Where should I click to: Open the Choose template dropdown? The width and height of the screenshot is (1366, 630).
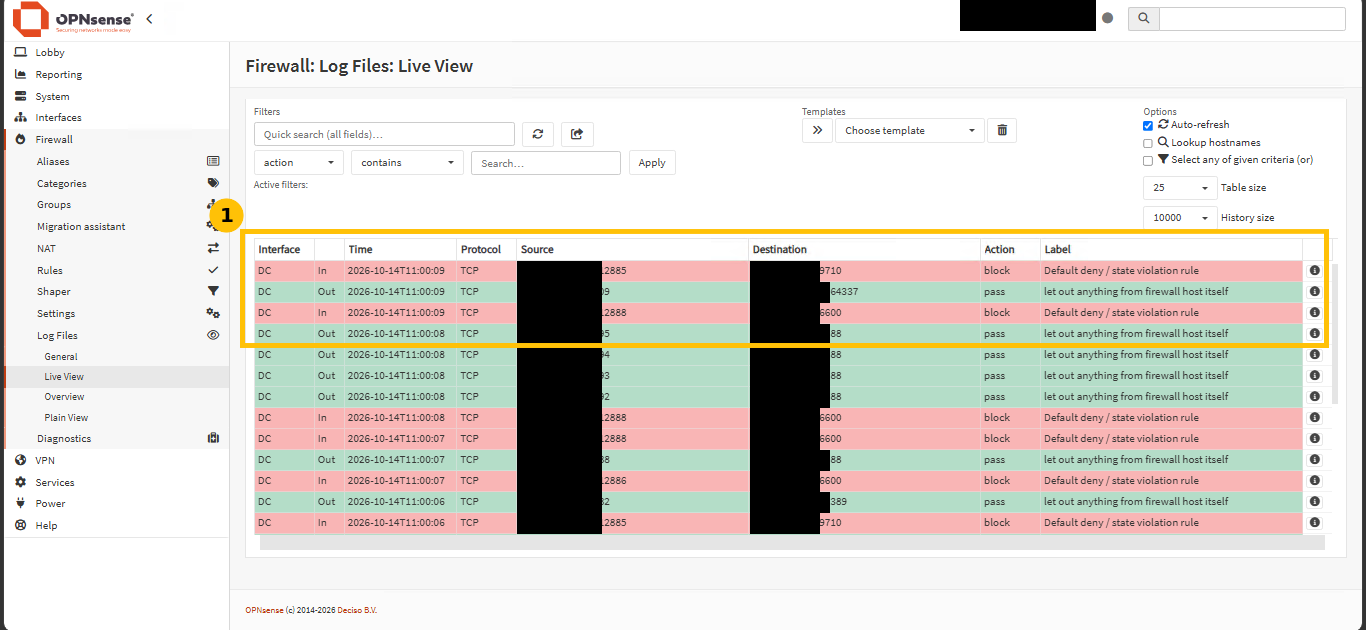click(x=910, y=130)
